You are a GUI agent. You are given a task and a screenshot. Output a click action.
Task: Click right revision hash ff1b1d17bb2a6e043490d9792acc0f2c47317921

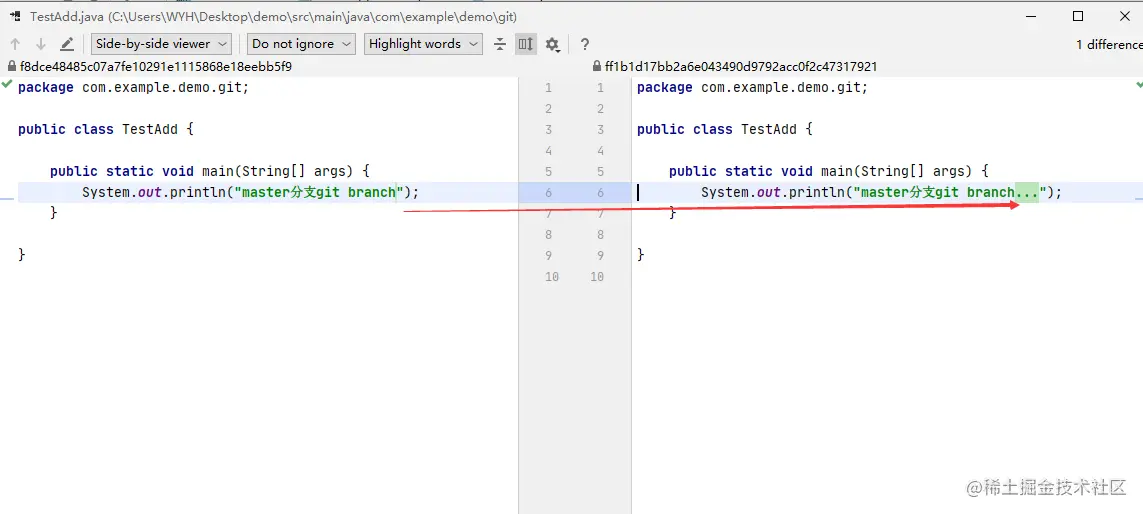741,66
